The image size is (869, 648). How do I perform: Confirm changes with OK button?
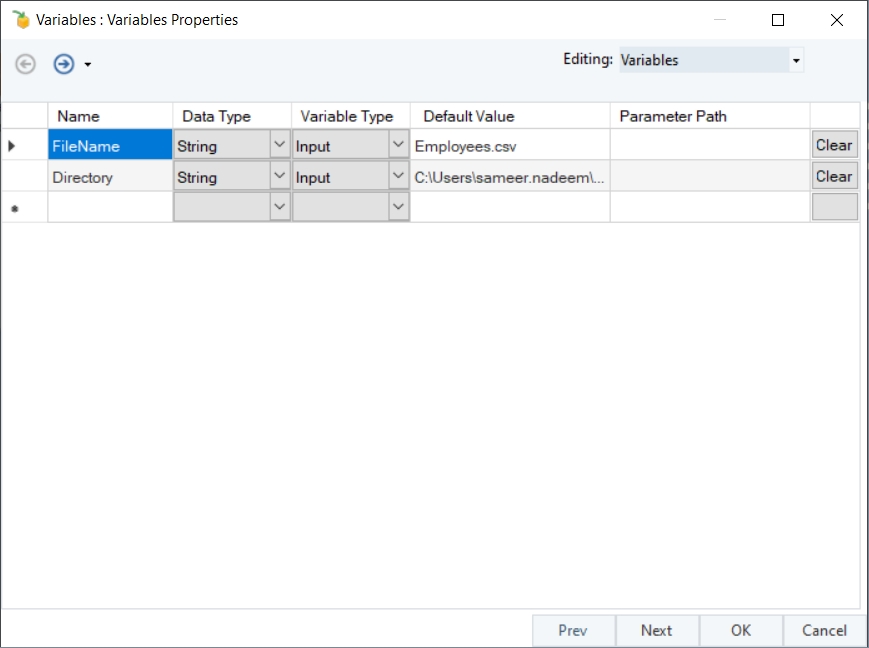[x=740, y=630]
